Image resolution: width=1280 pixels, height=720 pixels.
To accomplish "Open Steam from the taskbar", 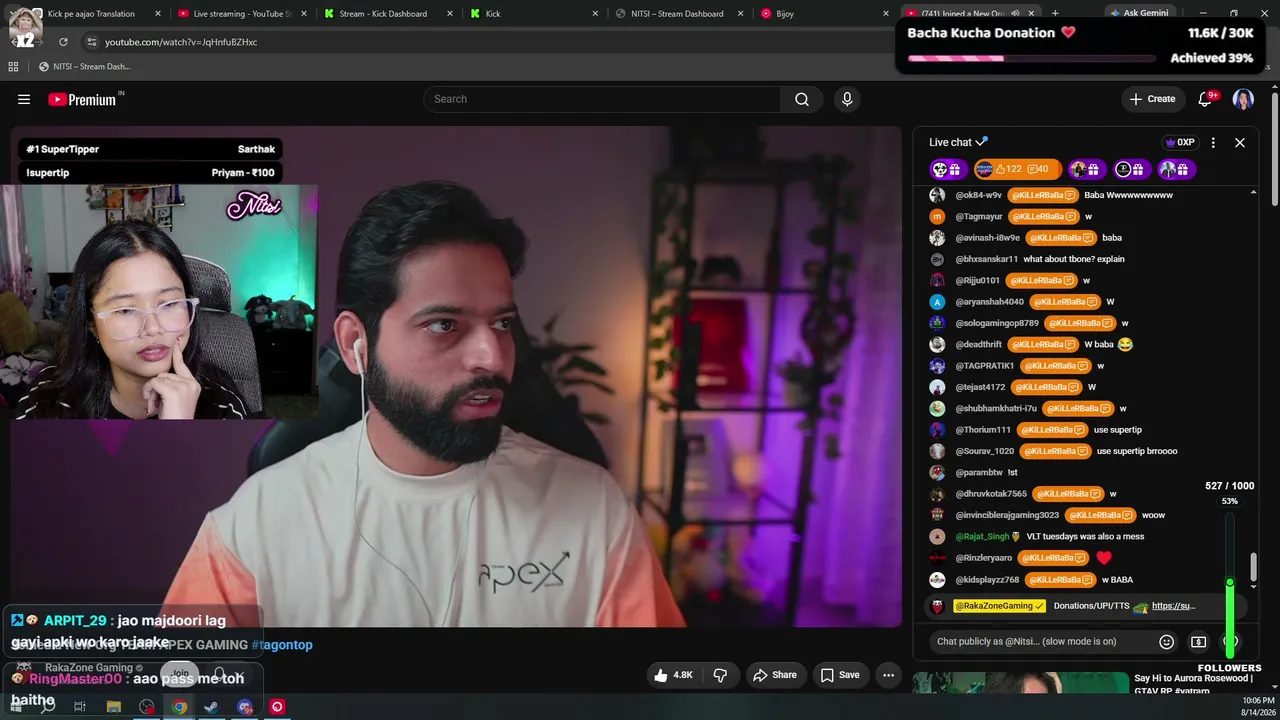I will [211, 707].
